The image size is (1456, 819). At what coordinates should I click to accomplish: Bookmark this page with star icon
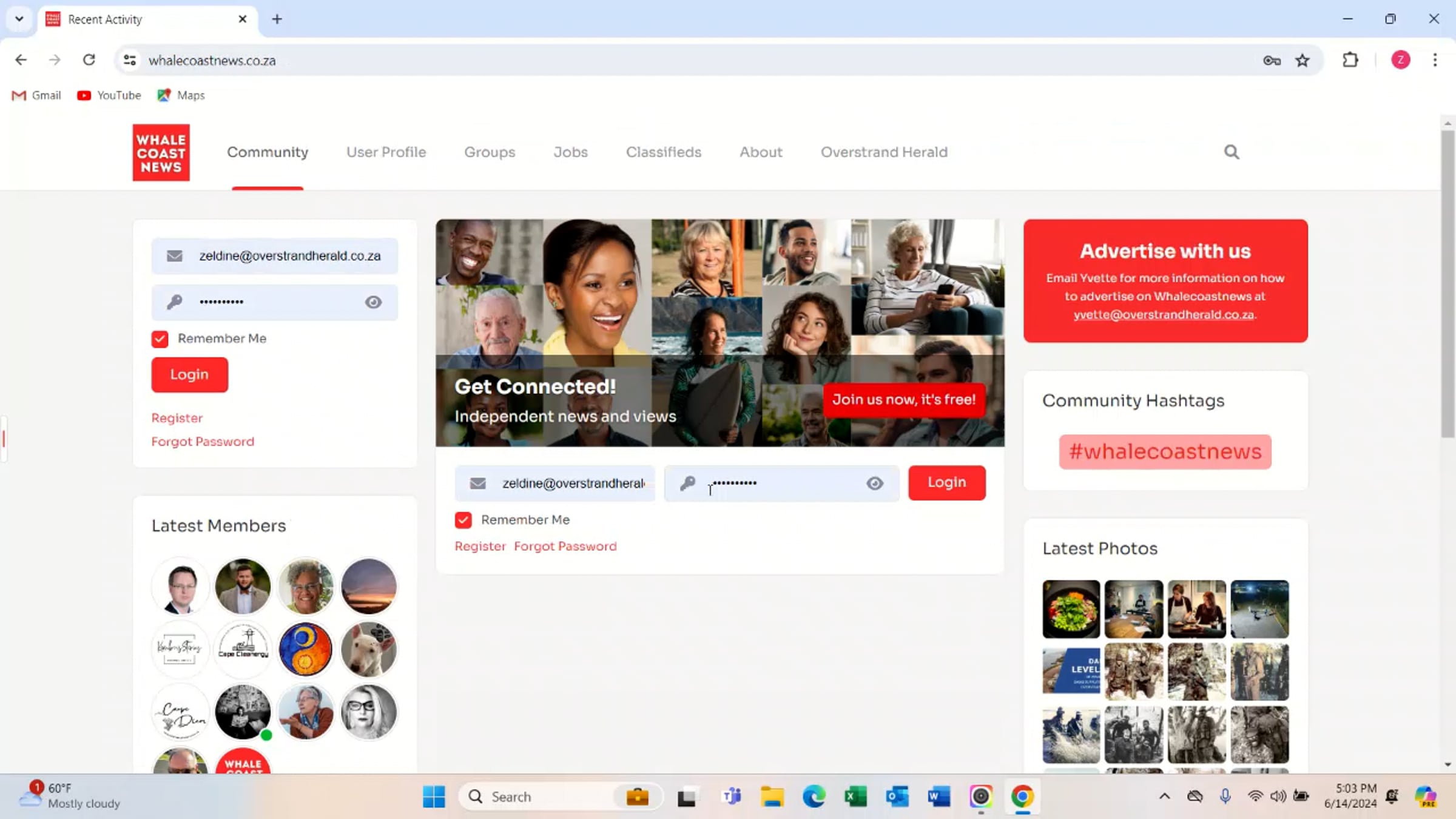[x=1302, y=60]
